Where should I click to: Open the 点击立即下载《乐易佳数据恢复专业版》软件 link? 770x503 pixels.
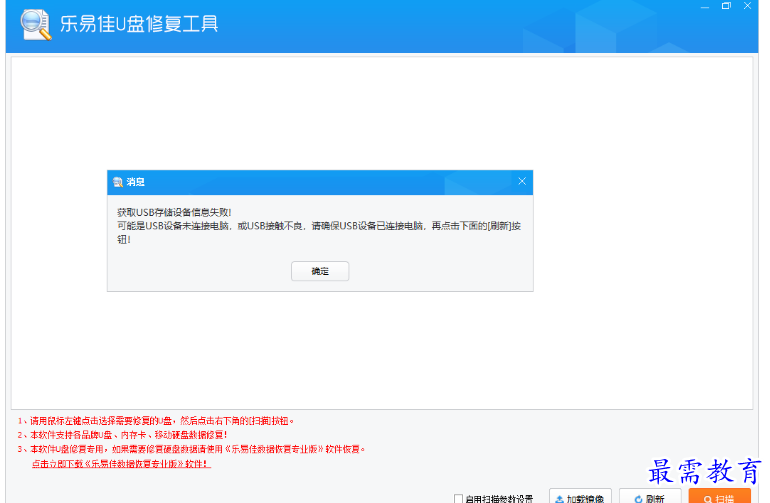pos(121,464)
